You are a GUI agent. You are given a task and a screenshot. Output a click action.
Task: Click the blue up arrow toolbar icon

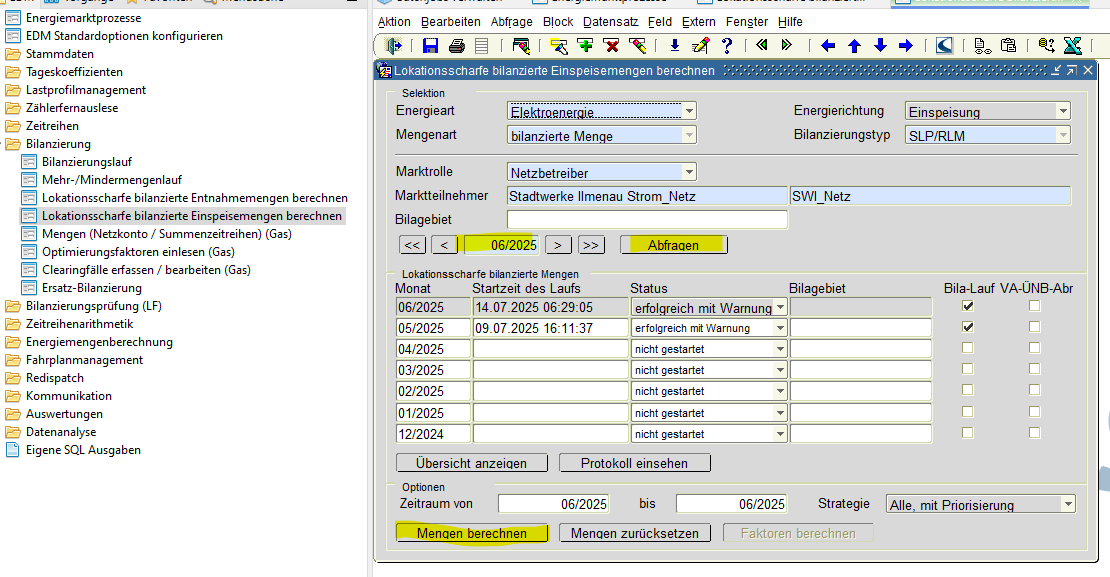pyautogui.click(x=854, y=45)
